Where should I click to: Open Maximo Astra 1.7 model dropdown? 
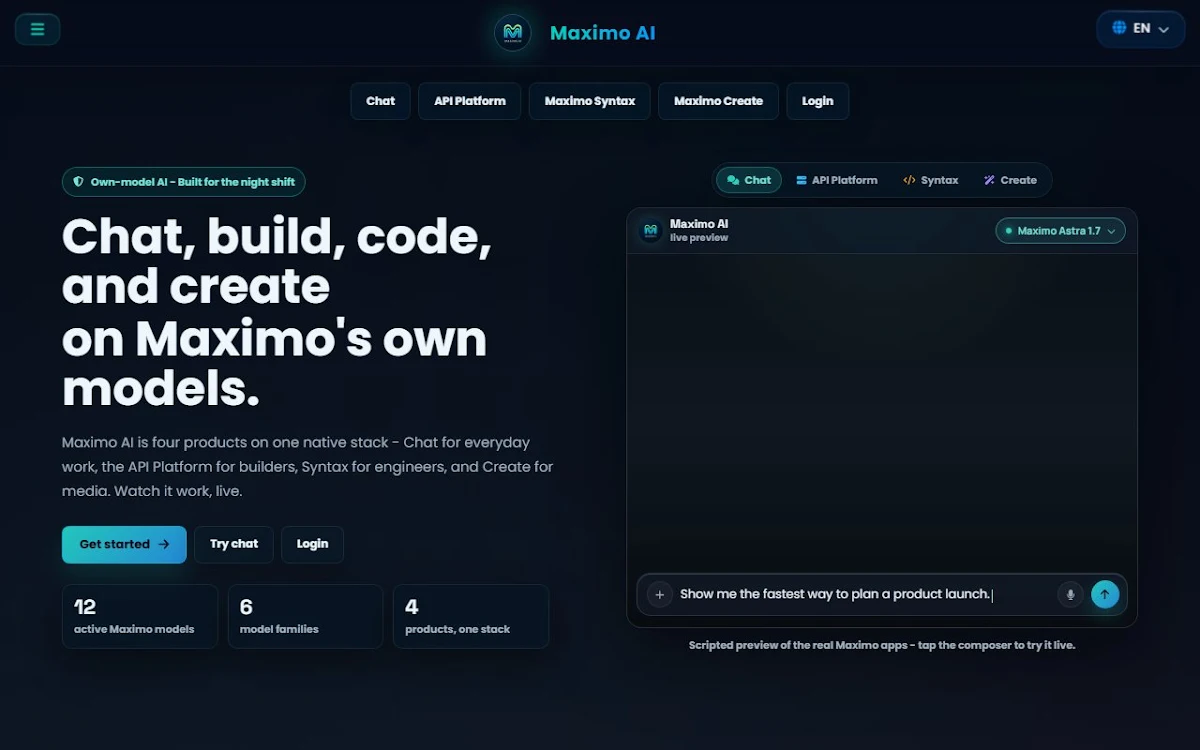tap(1060, 231)
